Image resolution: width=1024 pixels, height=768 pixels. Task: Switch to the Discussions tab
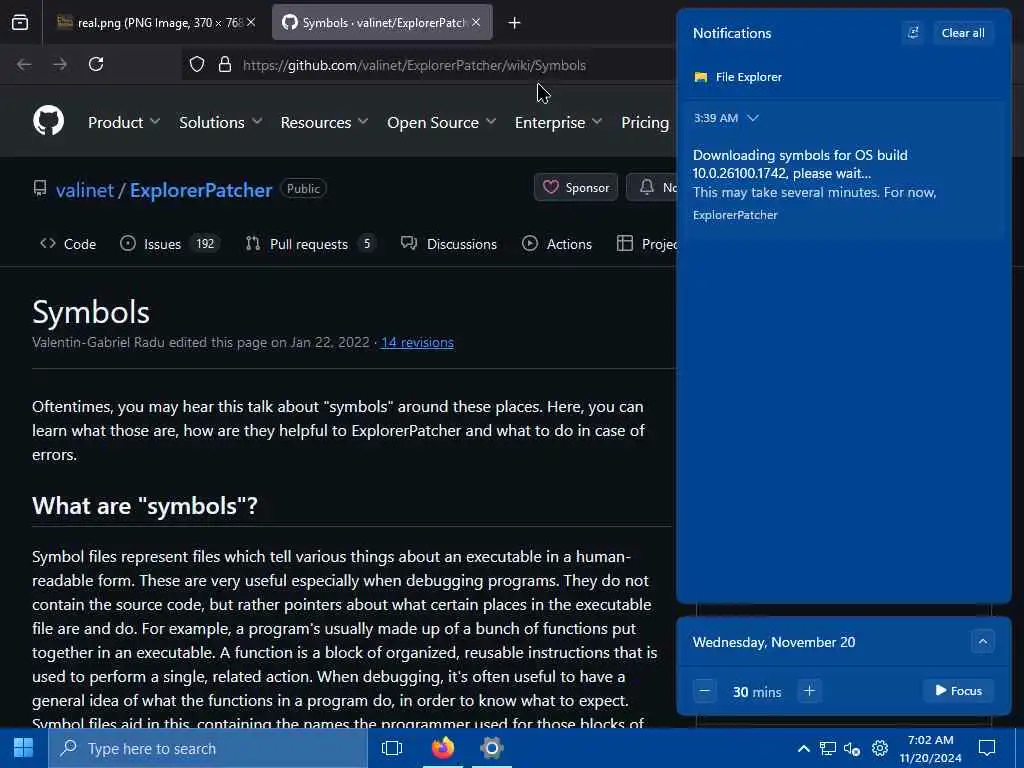tap(449, 244)
